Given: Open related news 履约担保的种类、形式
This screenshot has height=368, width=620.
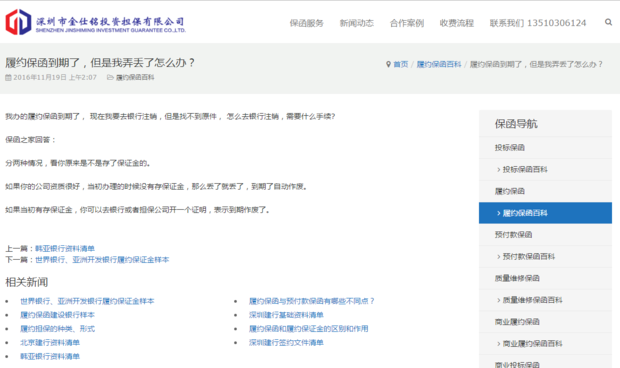Looking at the screenshot, I should tap(57, 329).
